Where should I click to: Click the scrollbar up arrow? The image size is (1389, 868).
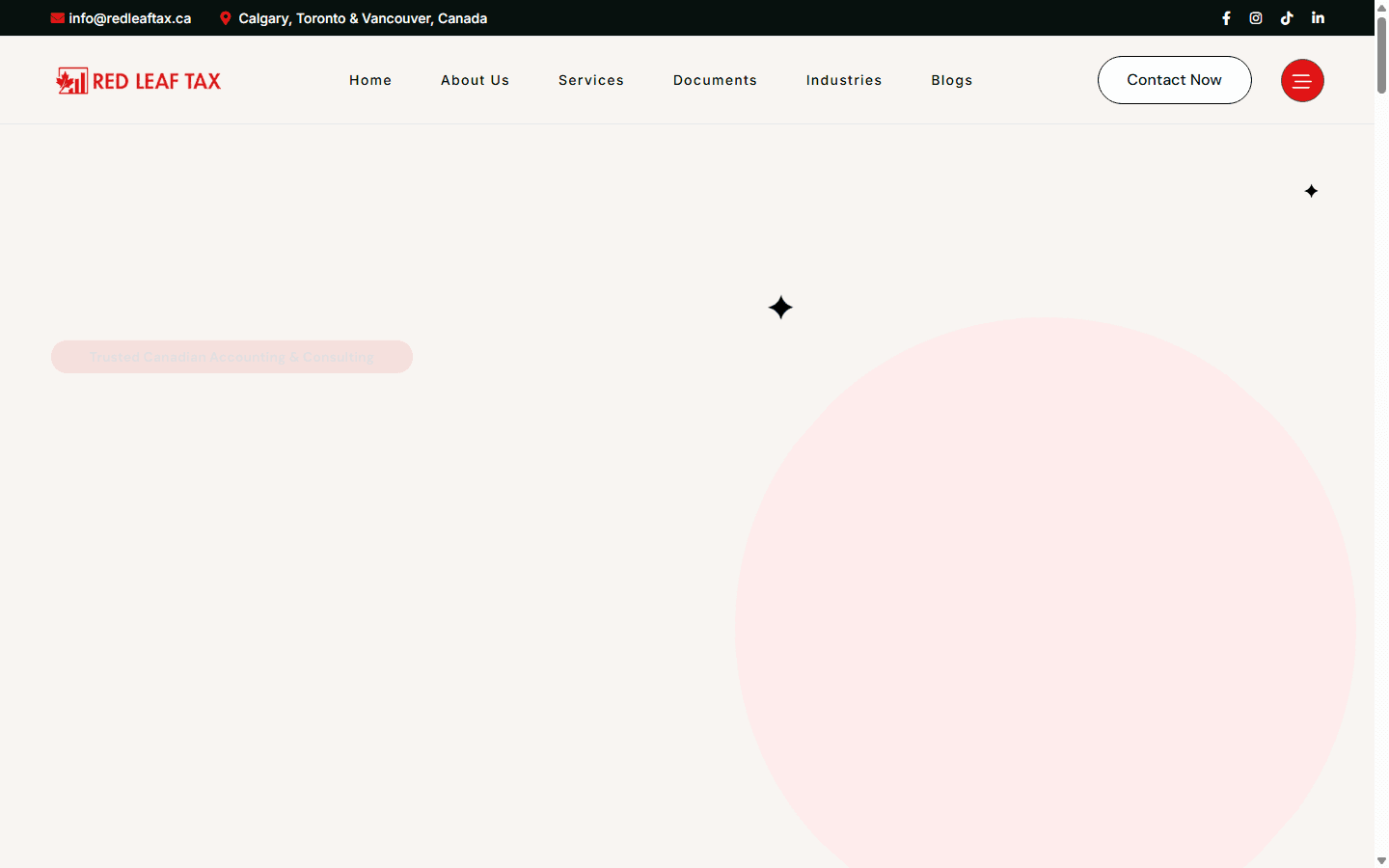1381,7
